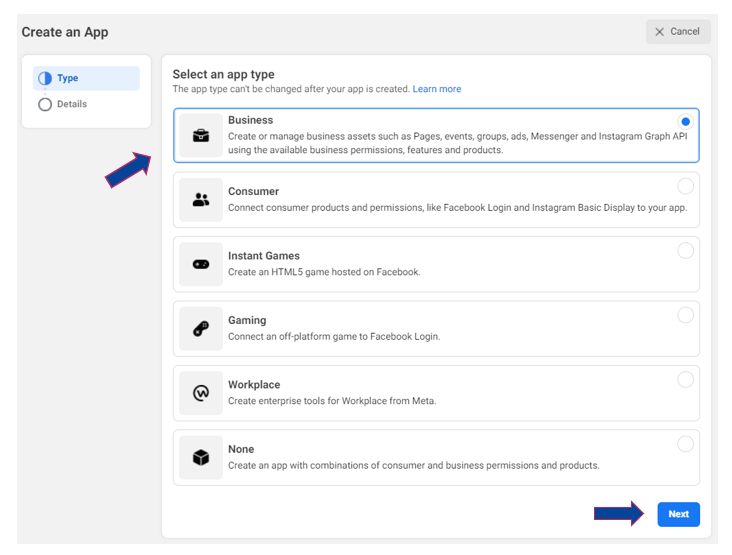Click the None cube icon
This screenshot has width=732, height=555.
tap(201, 458)
